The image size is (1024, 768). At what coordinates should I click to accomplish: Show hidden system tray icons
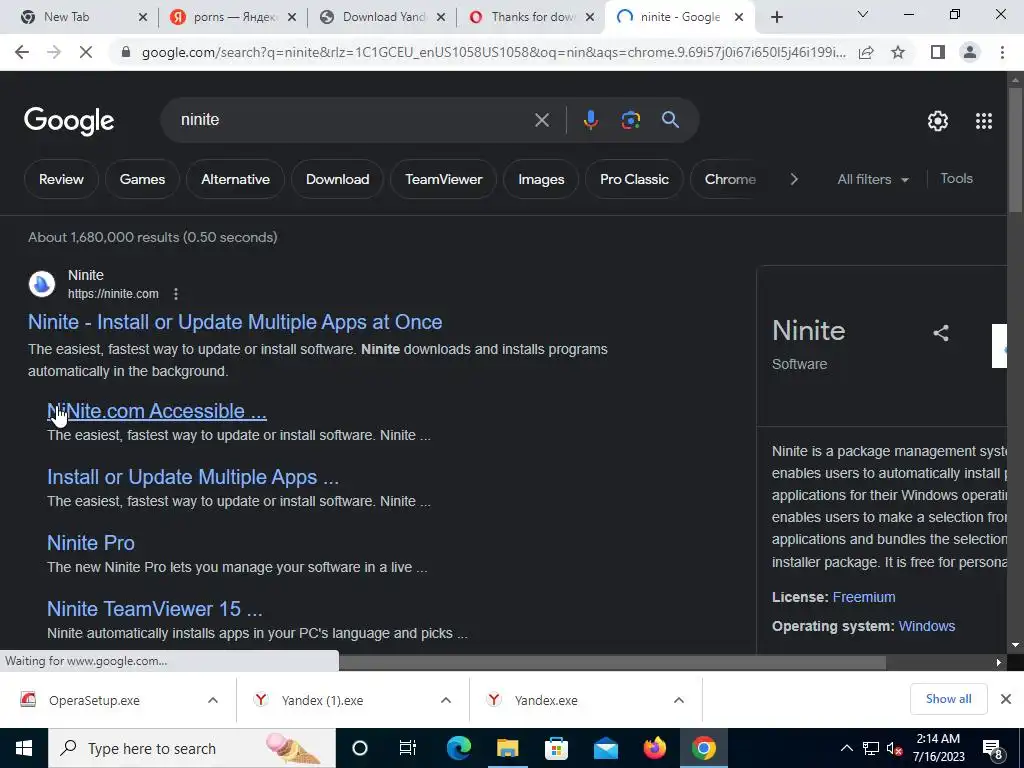click(846, 748)
